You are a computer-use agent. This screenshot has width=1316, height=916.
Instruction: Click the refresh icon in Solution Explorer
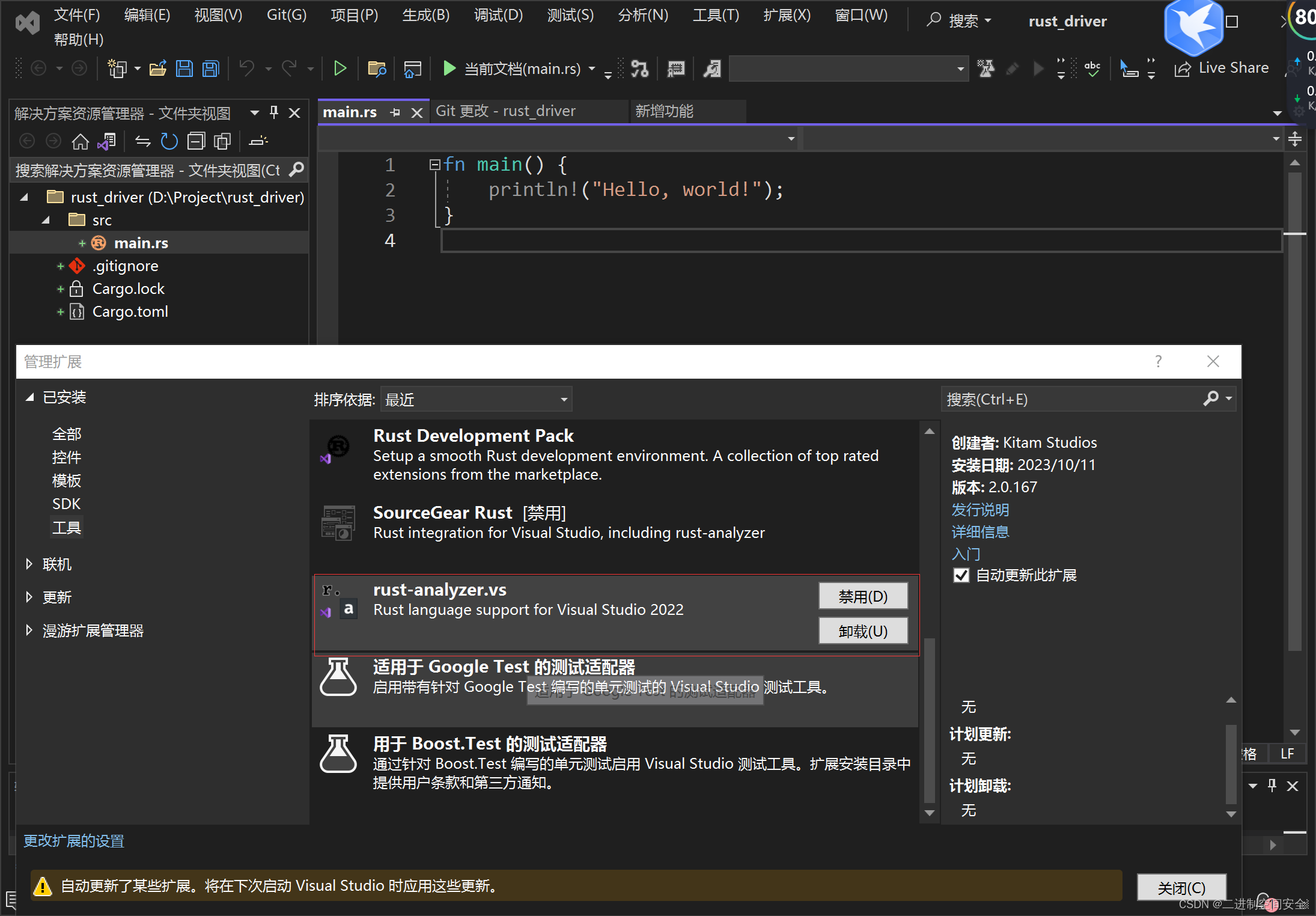pyautogui.click(x=169, y=141)
